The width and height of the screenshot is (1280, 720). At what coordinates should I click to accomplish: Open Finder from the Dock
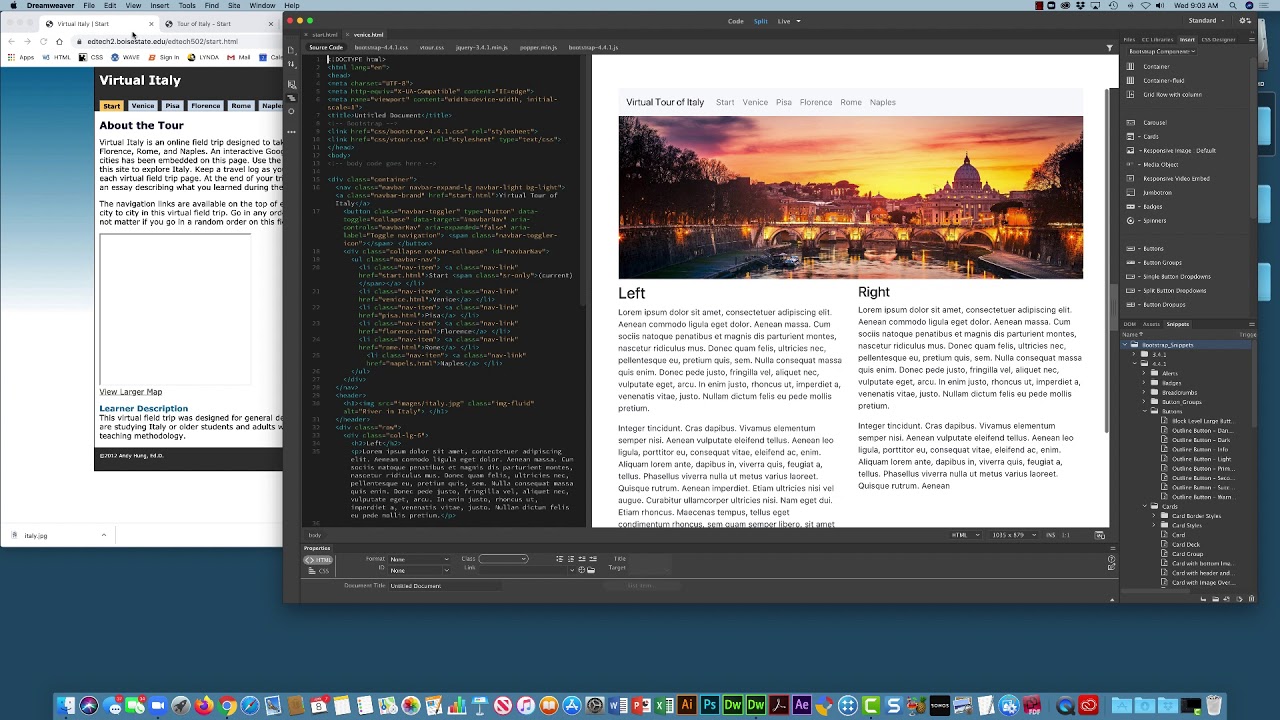tap(66, 706)
